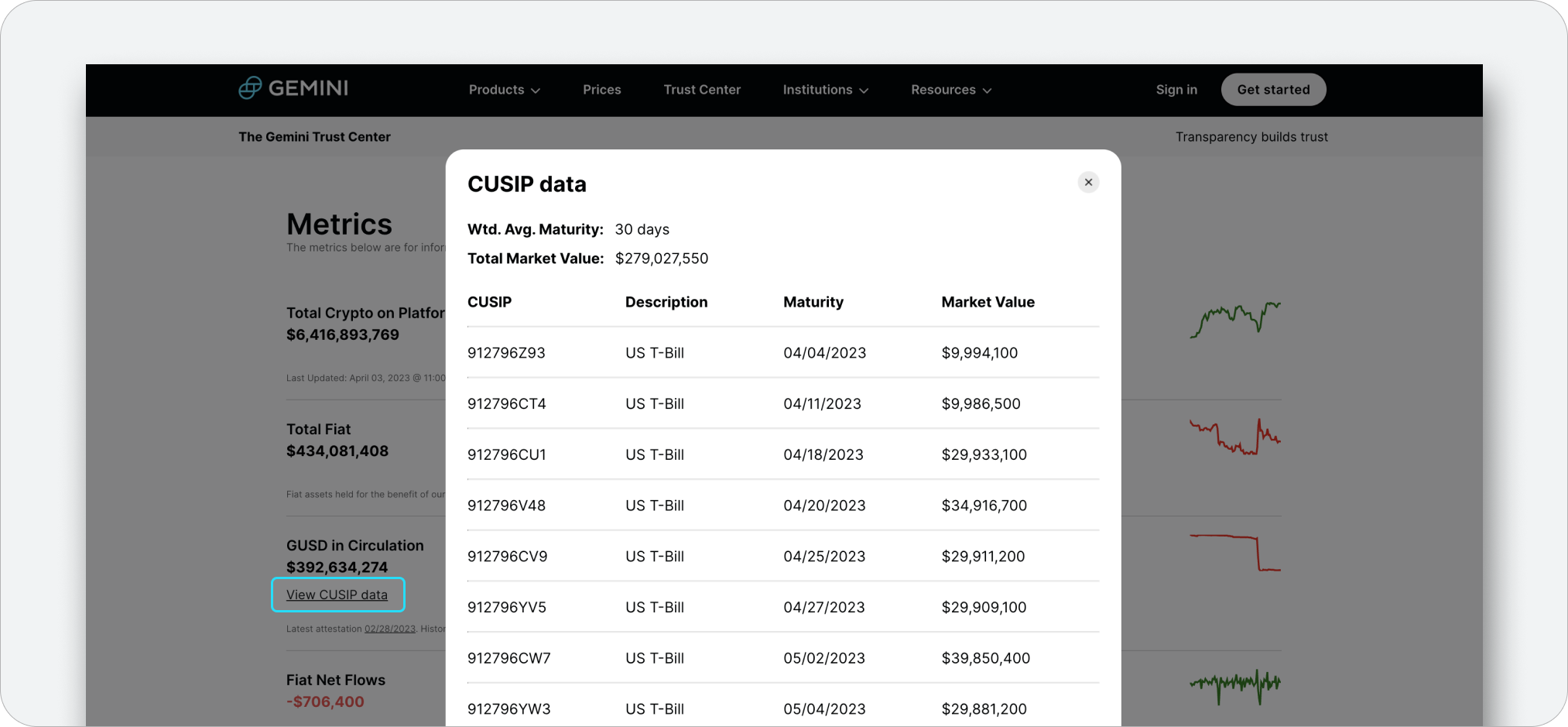Open the 02/28/2023 attestation link
This screenshot has height=727, width=1568.
(x=390, y=629)
